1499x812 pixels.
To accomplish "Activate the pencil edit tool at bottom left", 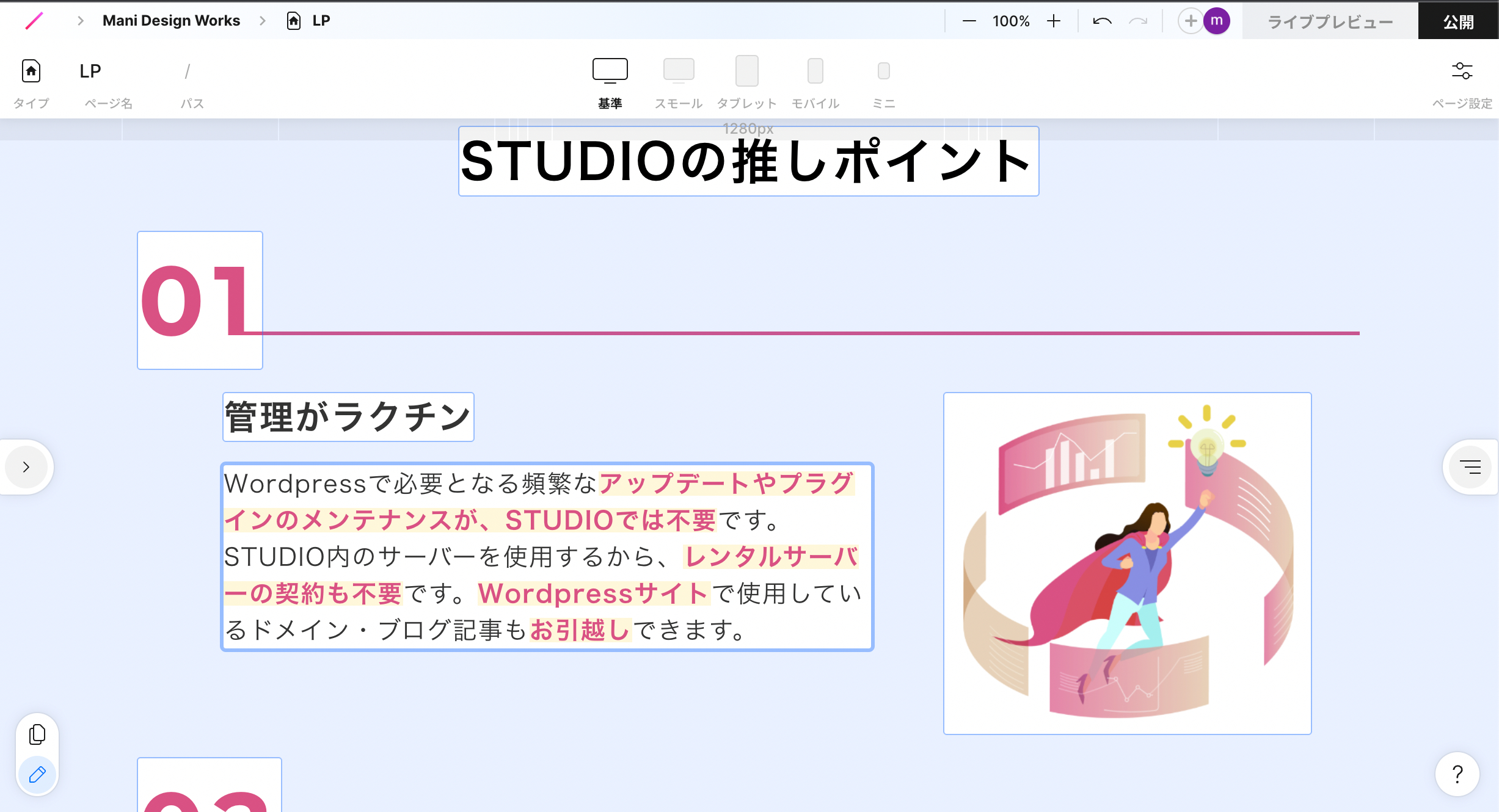I will coord(37,775).
